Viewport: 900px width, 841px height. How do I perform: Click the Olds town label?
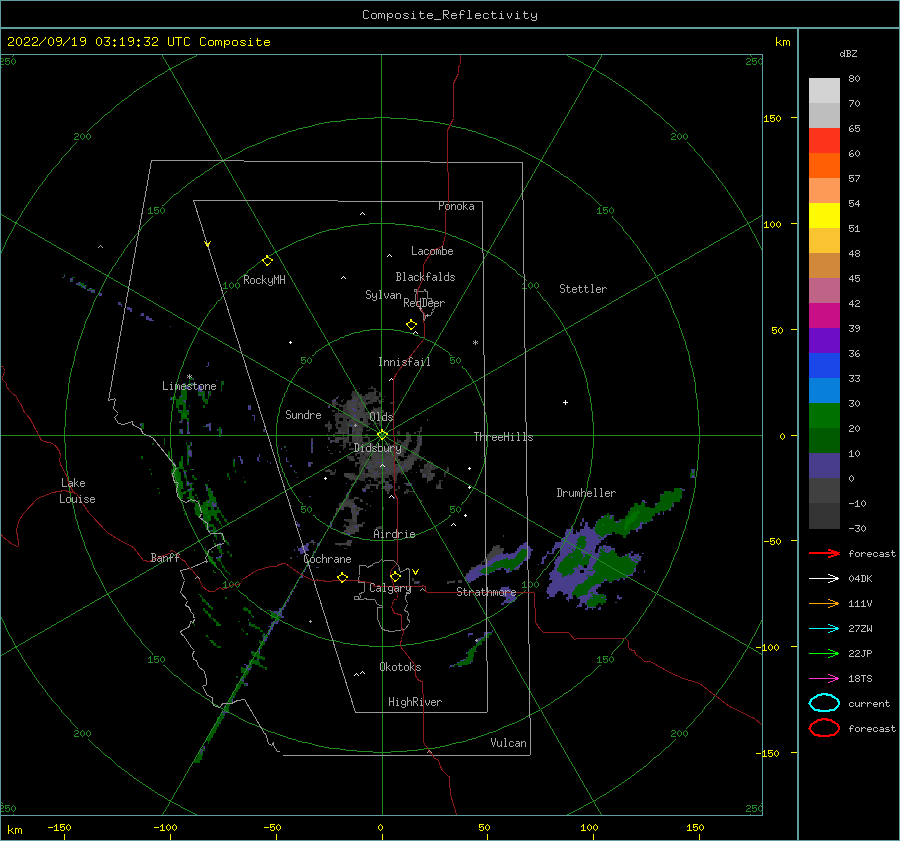tap(381, 417)
